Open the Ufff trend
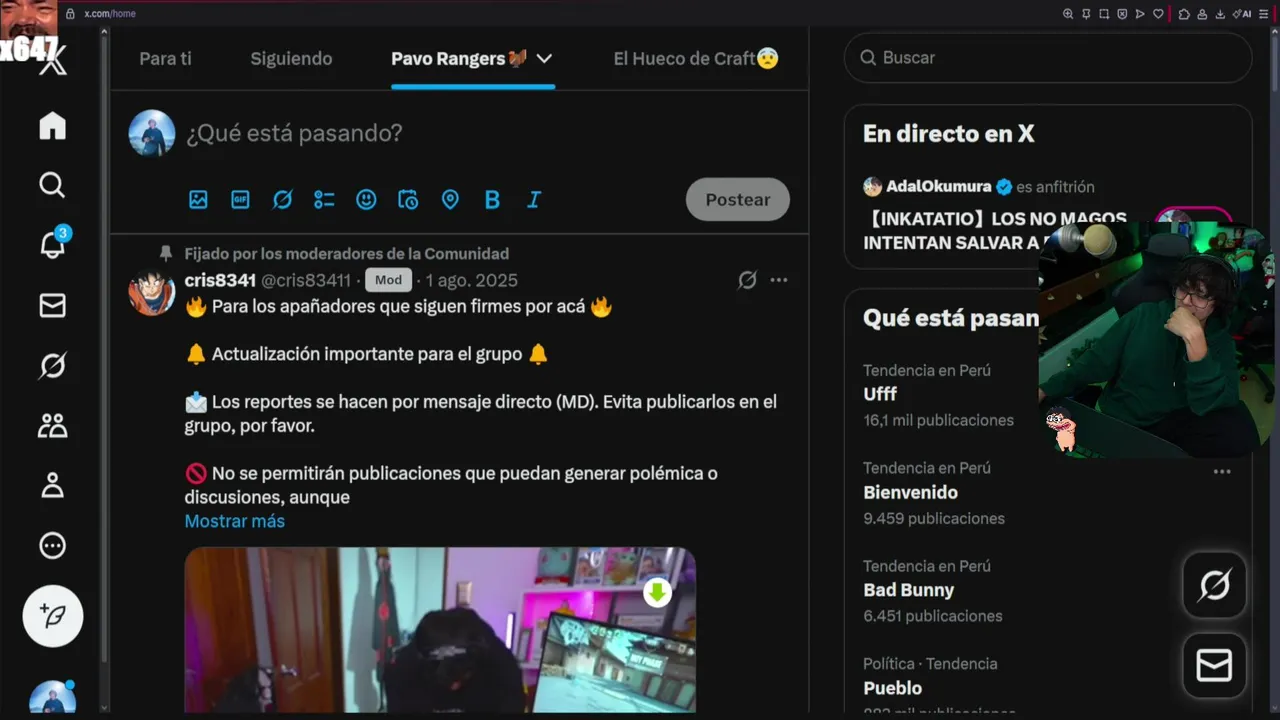Viewport: 1280px width, 720px height. [x=880, y=394]
